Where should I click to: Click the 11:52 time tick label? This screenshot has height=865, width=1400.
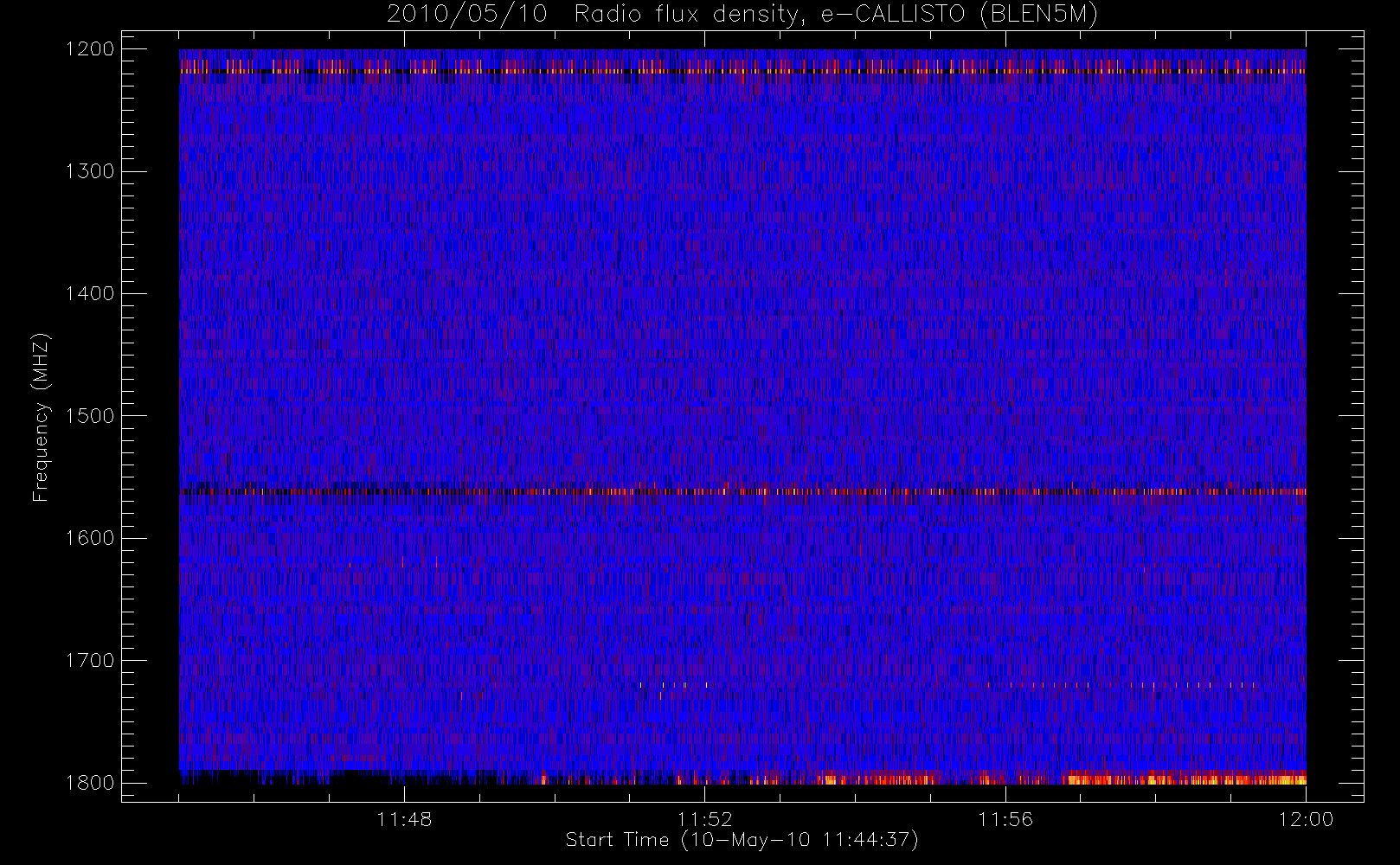[704, 819]
